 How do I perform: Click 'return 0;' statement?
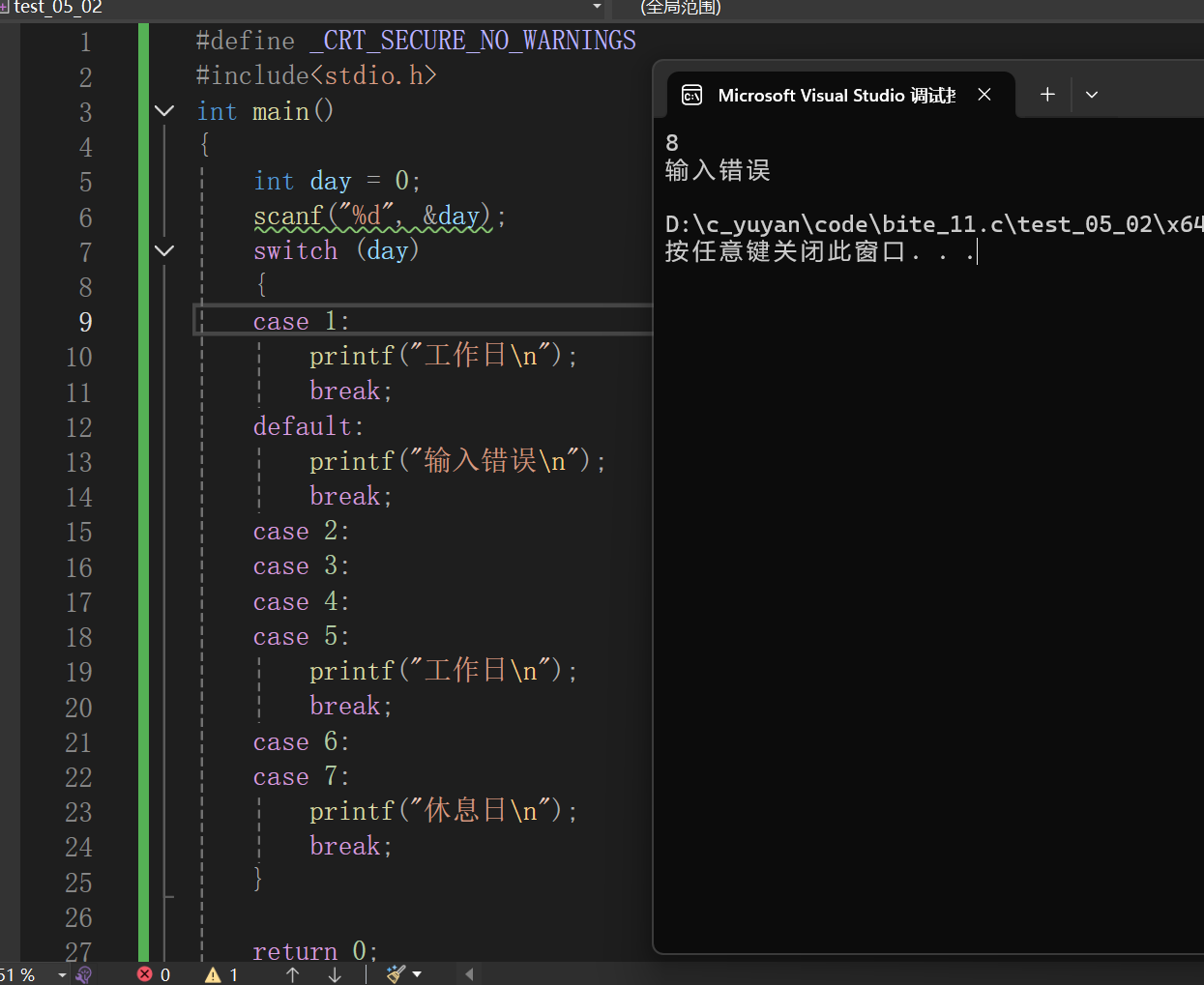tap(315, 951)
